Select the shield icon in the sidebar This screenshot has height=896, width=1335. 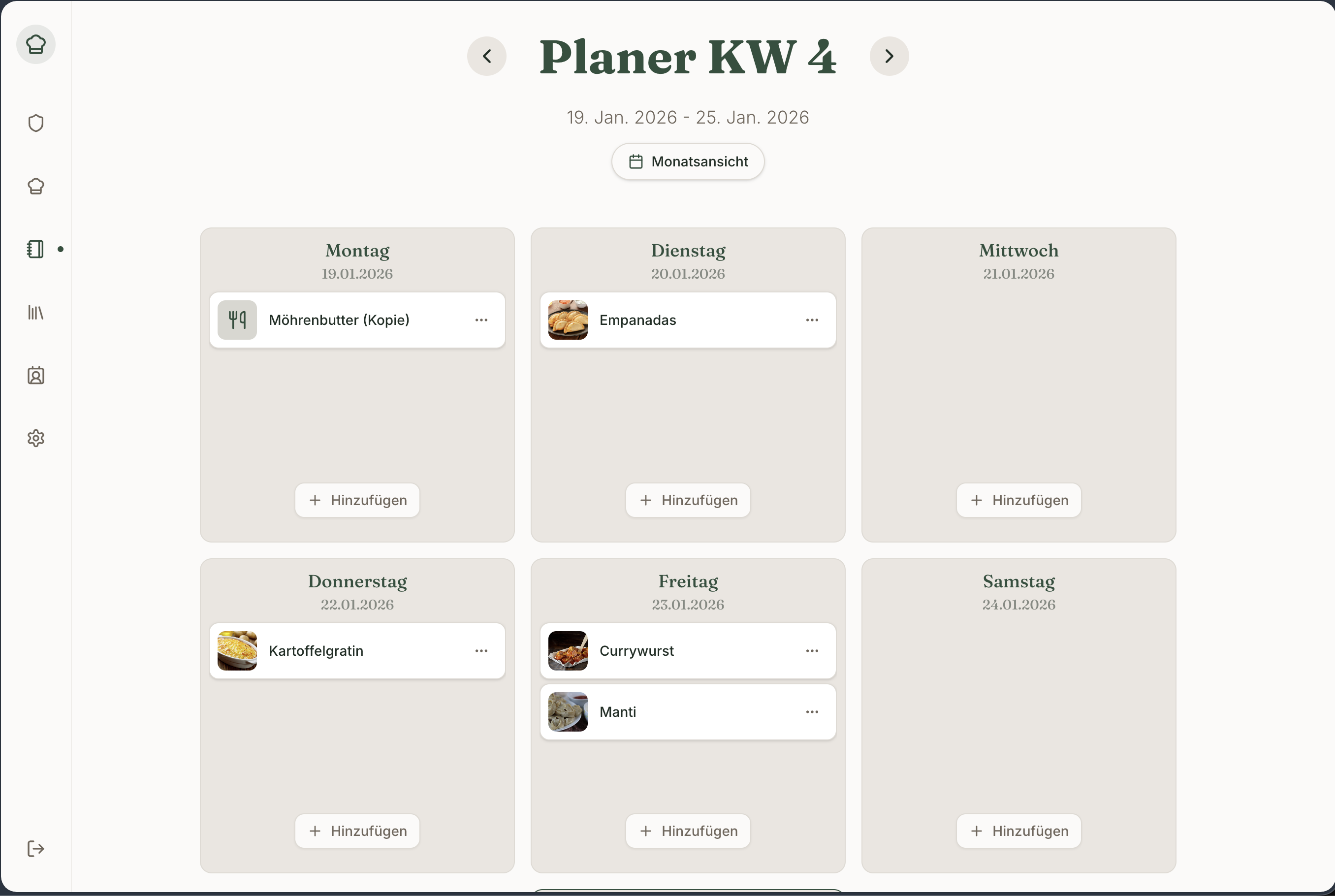click(35, 123)
